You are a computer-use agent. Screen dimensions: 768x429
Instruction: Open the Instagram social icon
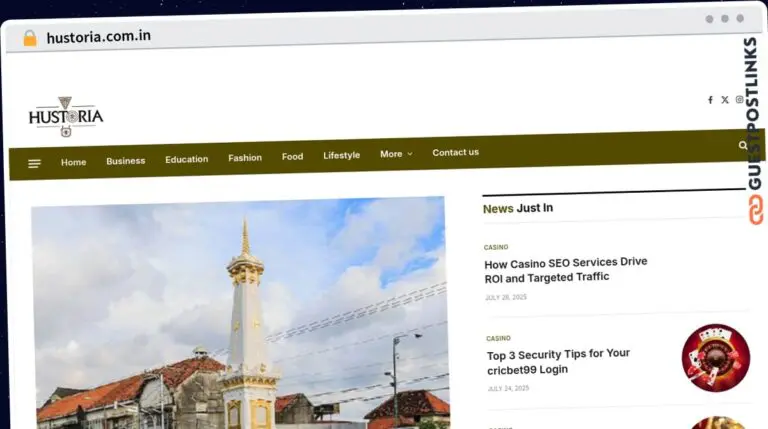coord(740,100)
